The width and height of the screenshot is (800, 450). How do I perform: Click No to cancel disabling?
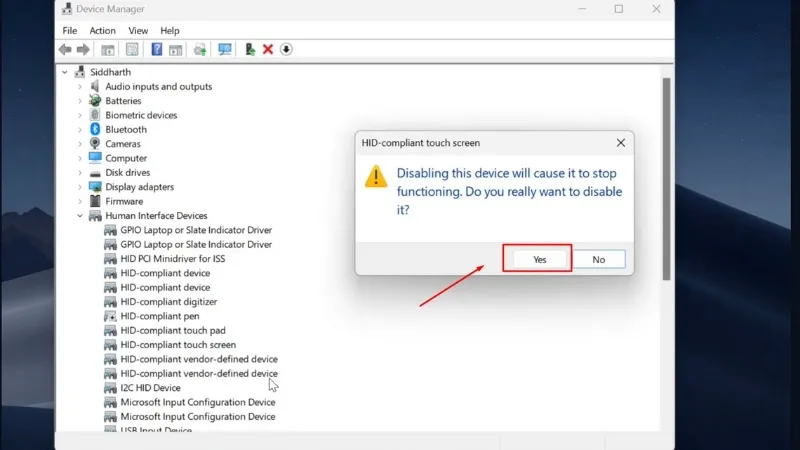[598, 259]
